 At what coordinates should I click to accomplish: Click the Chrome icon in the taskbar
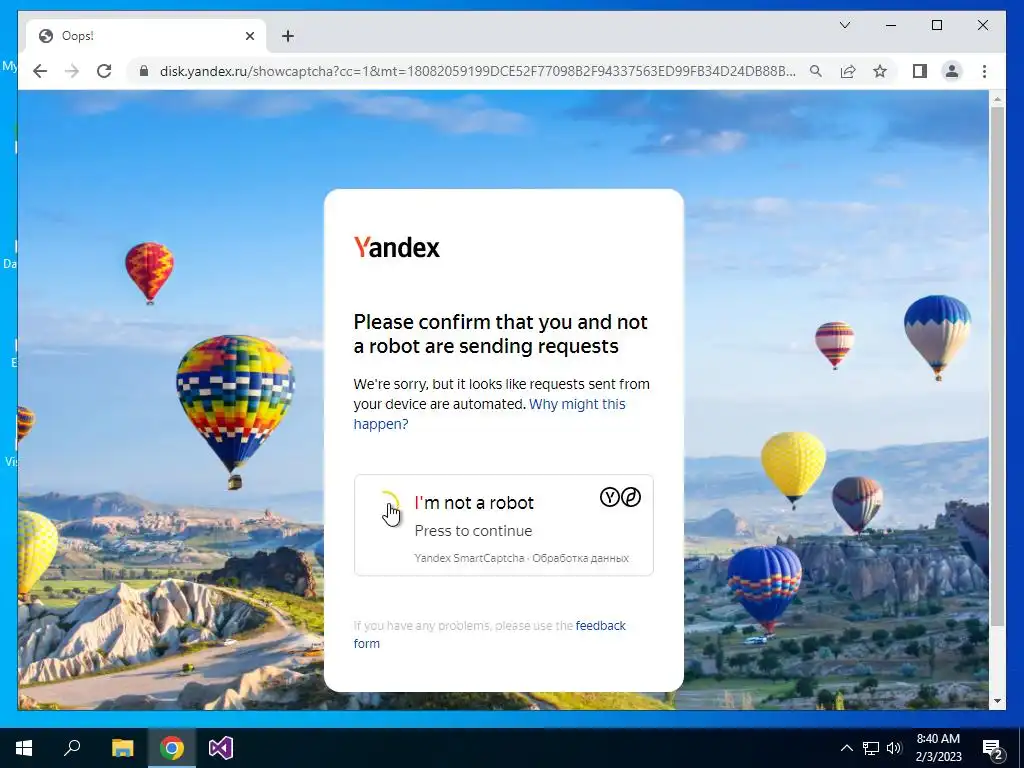(172, 748)
